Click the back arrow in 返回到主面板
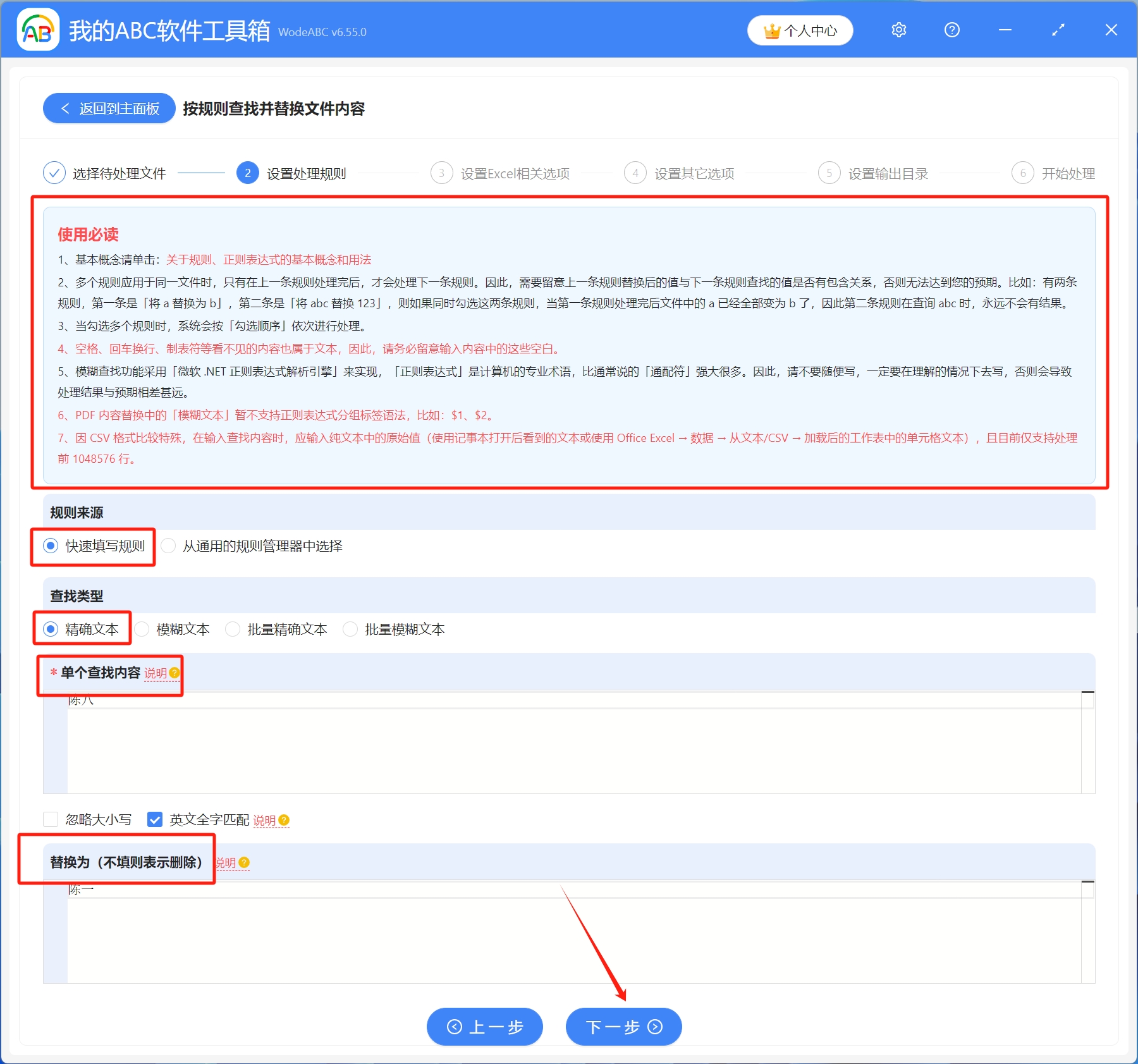Image resolution: width=1138 pixels, height=1064 pixels. 66,108
